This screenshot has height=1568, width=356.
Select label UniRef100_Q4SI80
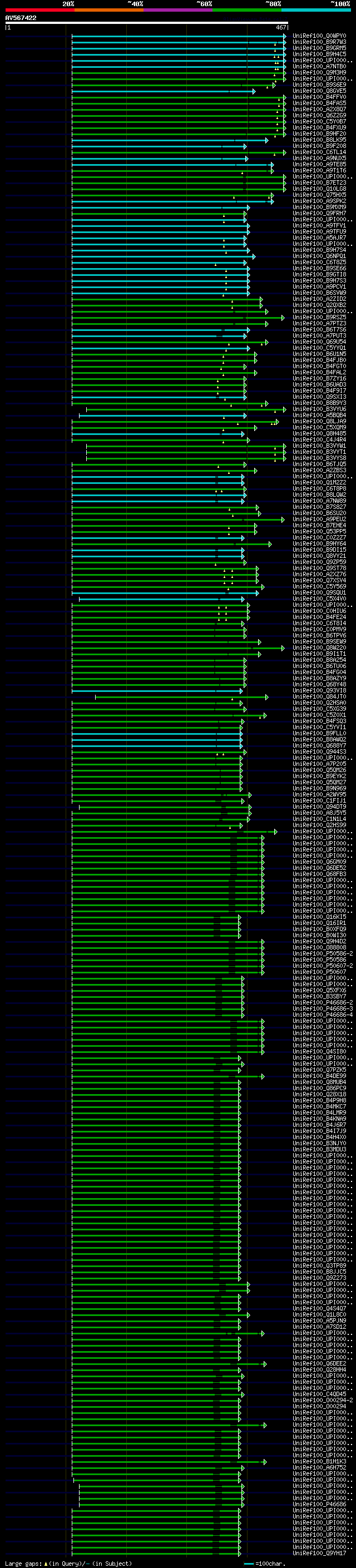[x=319, y=1051]
